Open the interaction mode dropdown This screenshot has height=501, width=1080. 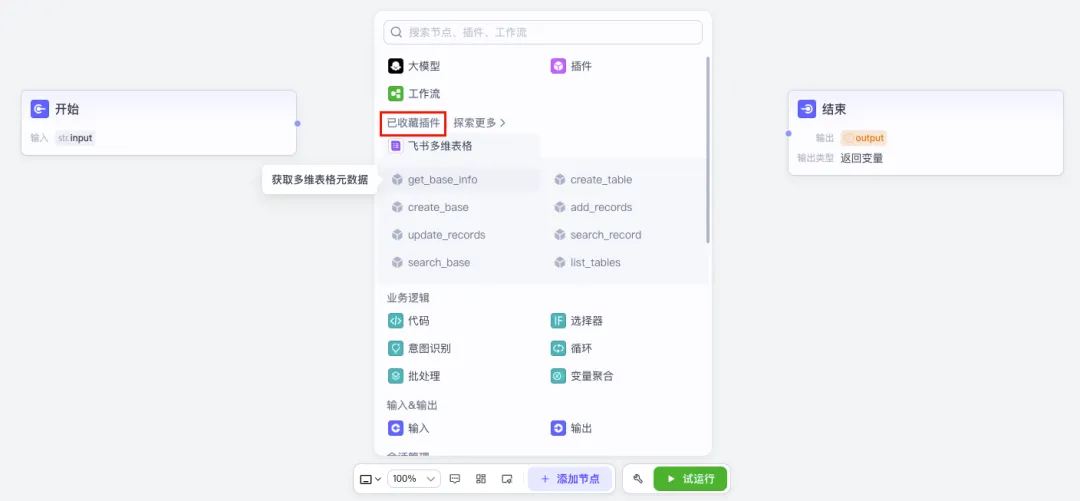[x=371, y=479]
